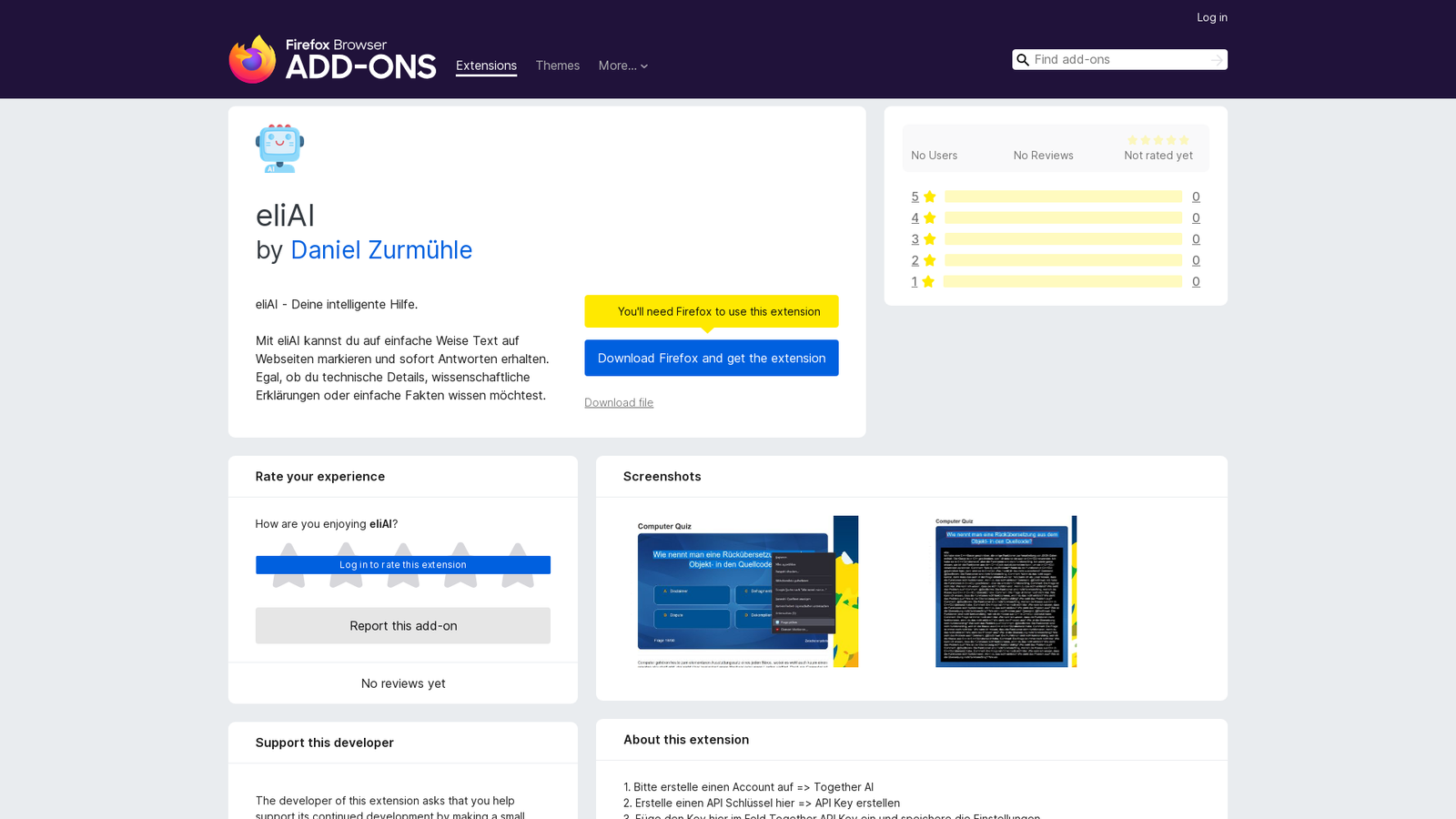This screenshot has width=1456, height=819.
Task: Filter reviews by 2 star rating
Action: click(915, 260)
